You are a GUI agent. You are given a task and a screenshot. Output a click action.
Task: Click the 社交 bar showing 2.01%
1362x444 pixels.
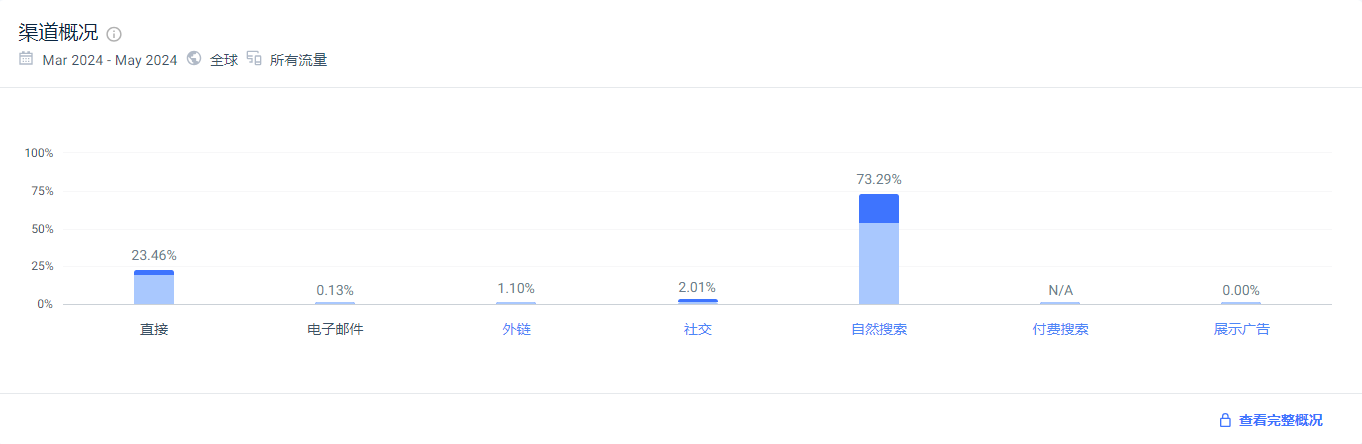click(698, 301)
